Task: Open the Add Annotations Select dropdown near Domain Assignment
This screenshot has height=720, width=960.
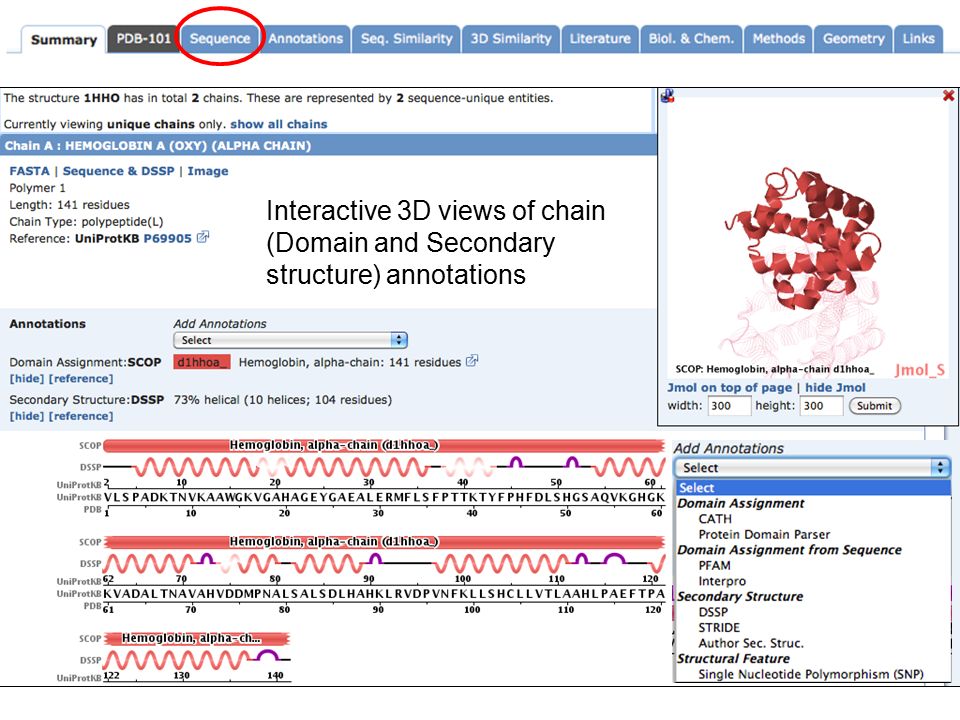Action: click(x=290, y=340)
